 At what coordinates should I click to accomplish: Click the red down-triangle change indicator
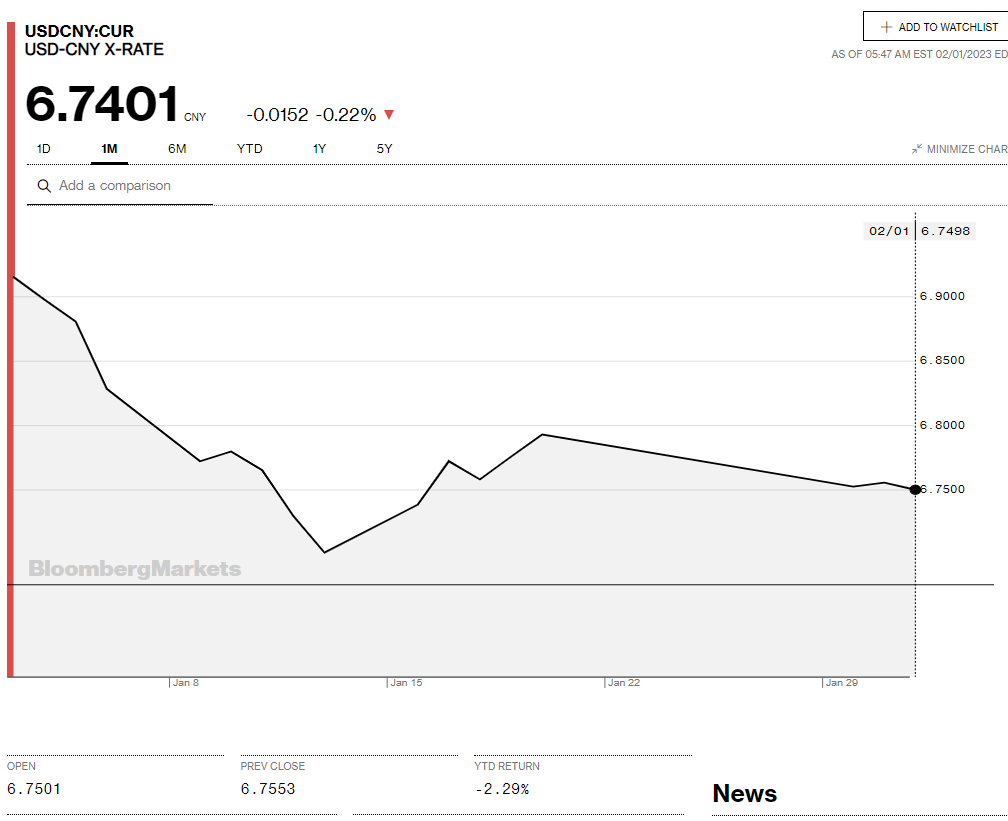tap(389, 115)
